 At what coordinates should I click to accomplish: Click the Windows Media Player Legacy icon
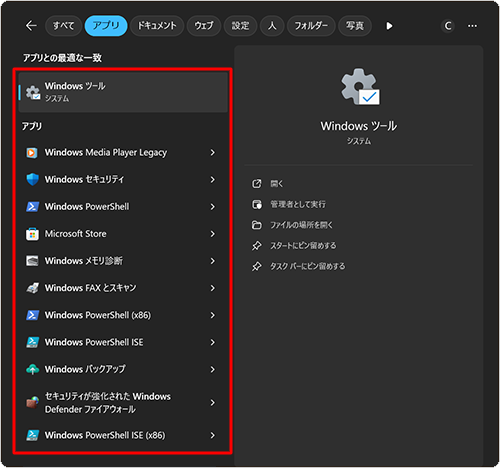coord(32,153)
